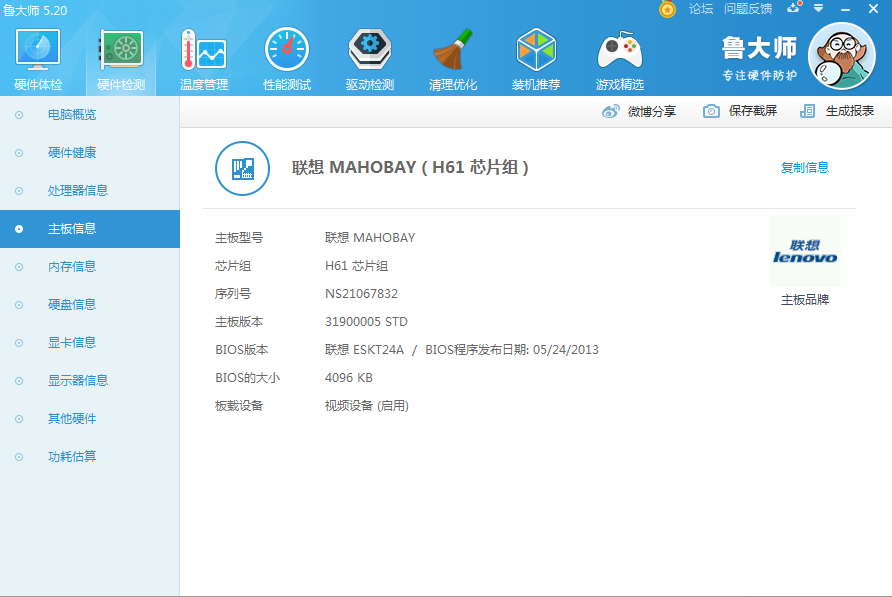Click the BIOS size value 4096 KB
892x597 pixels.
tap(349, 378)
